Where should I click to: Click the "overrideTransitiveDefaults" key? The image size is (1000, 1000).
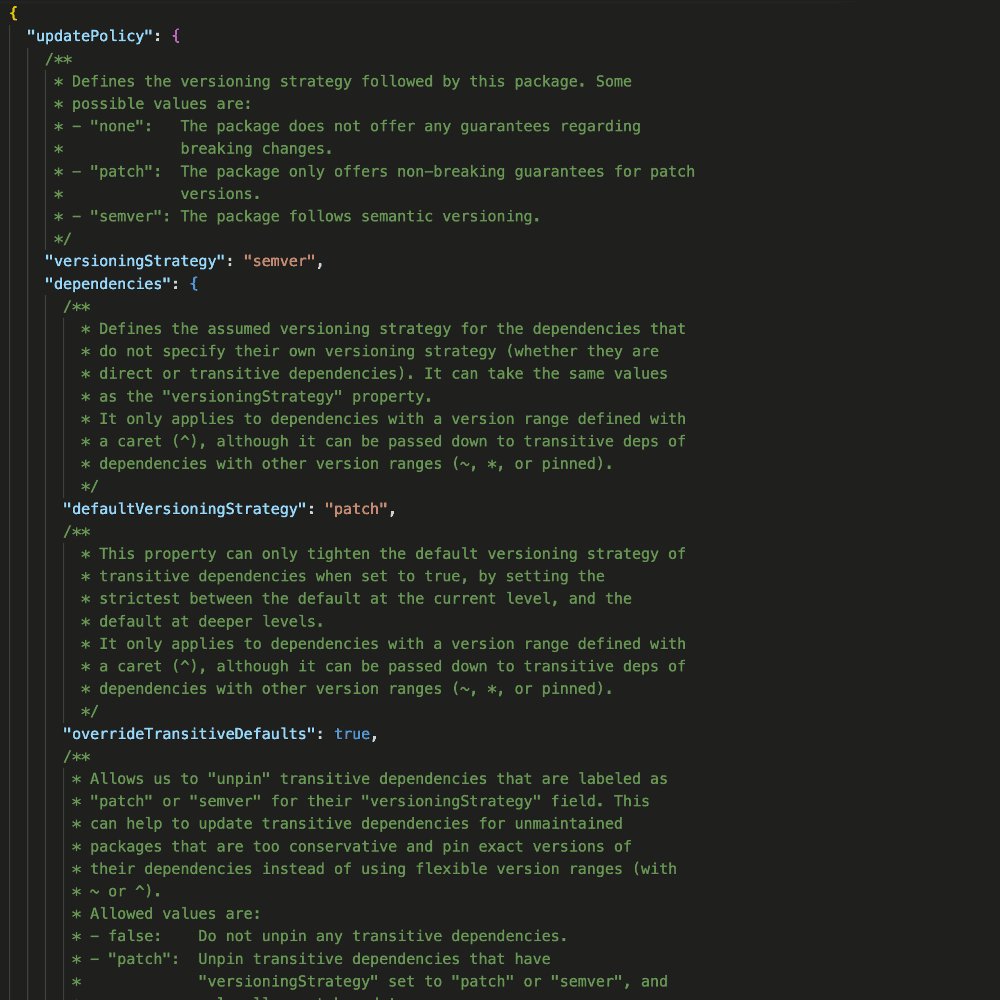pyautogui.click(x=189, y=733)
